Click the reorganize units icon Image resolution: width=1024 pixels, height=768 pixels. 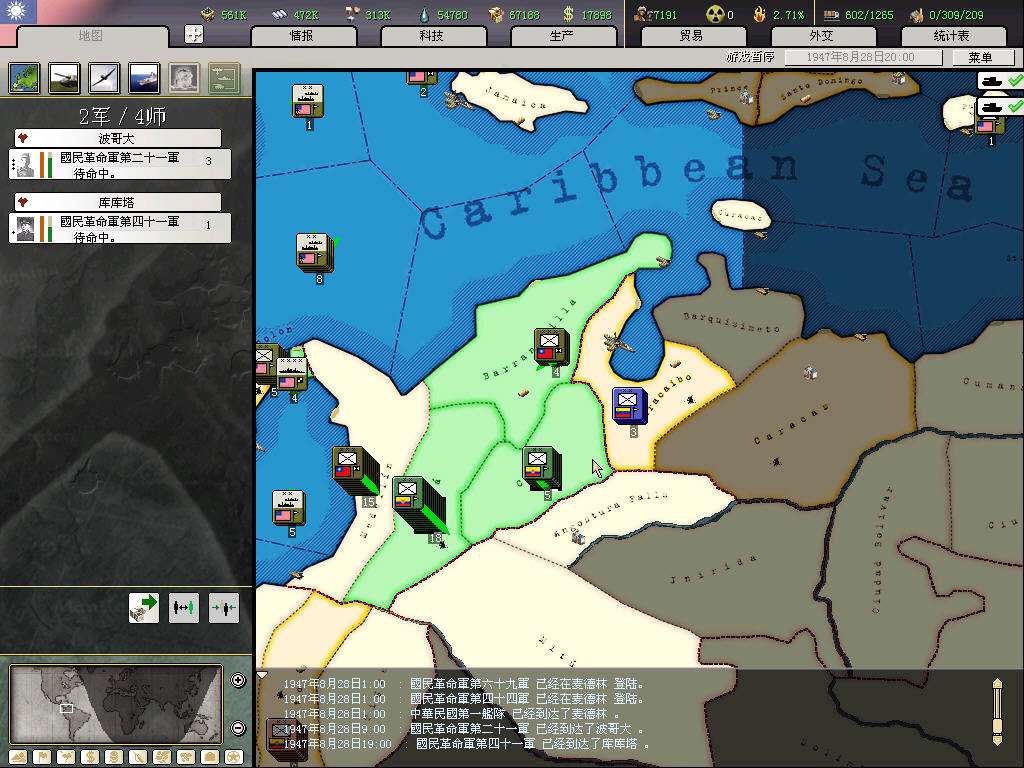tap(184, 607)
